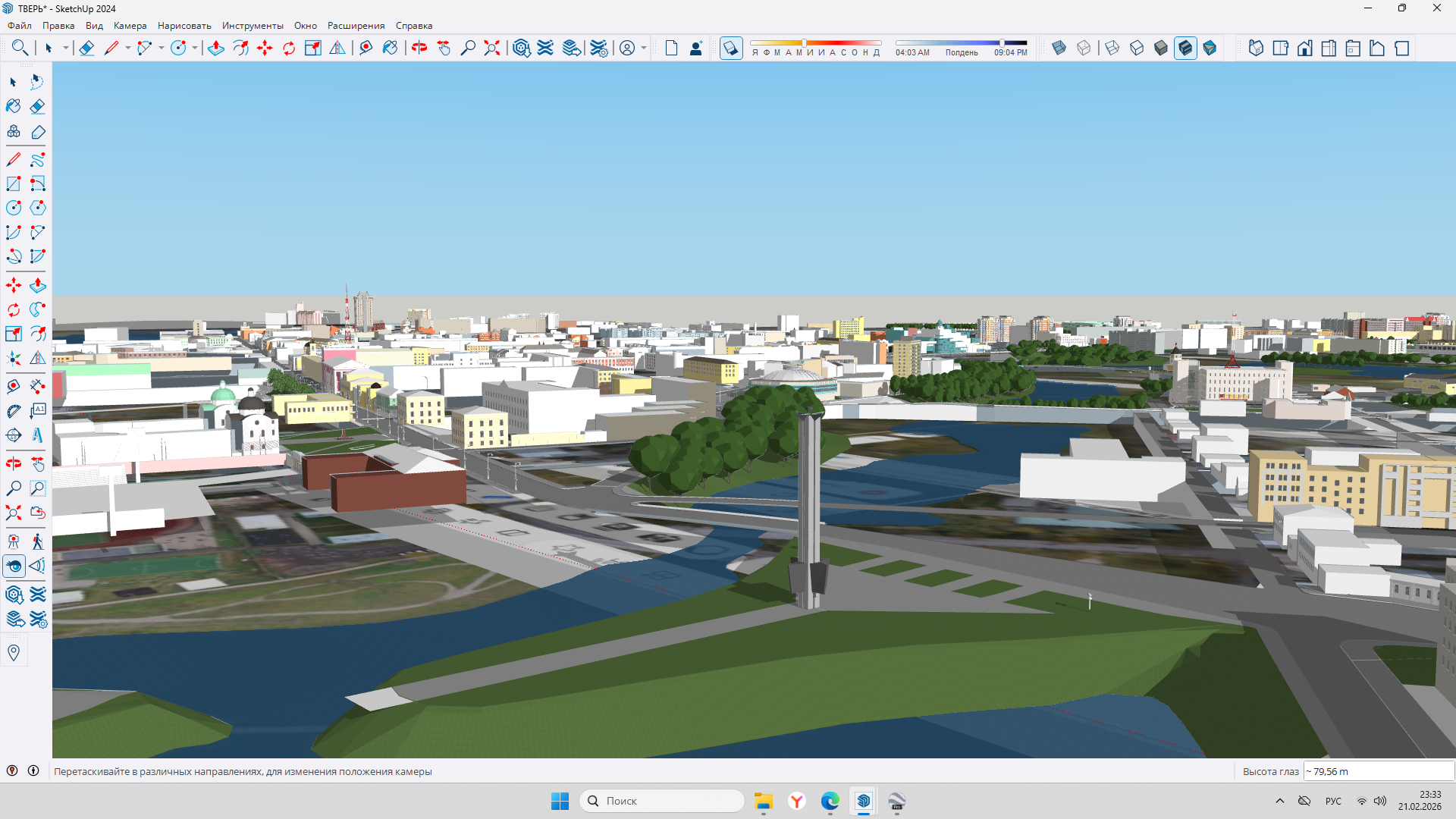Click the Add Location pin icon
This screenshot has height=819, width=1456.
[14, 652]
